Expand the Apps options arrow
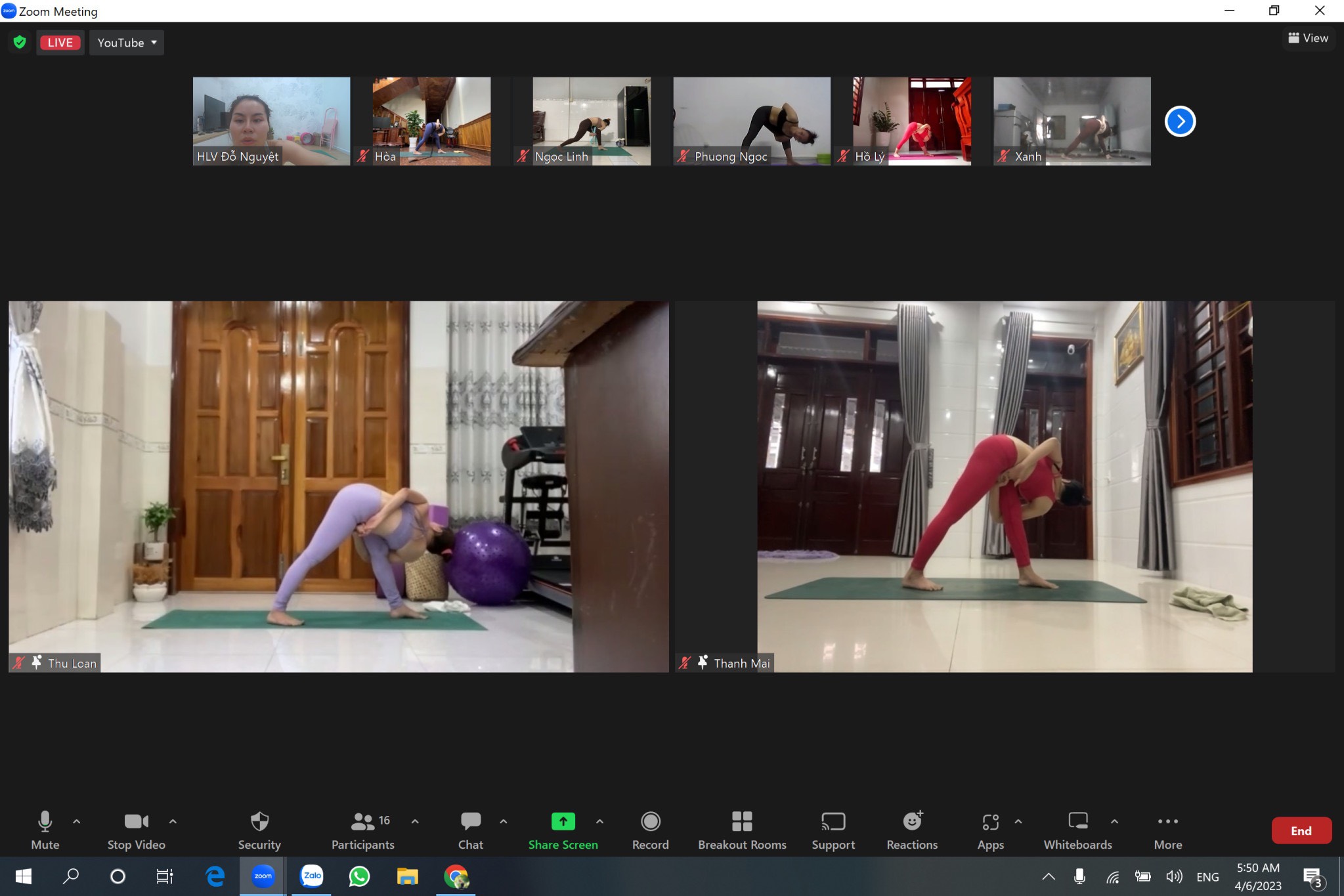 point(1018,821)
